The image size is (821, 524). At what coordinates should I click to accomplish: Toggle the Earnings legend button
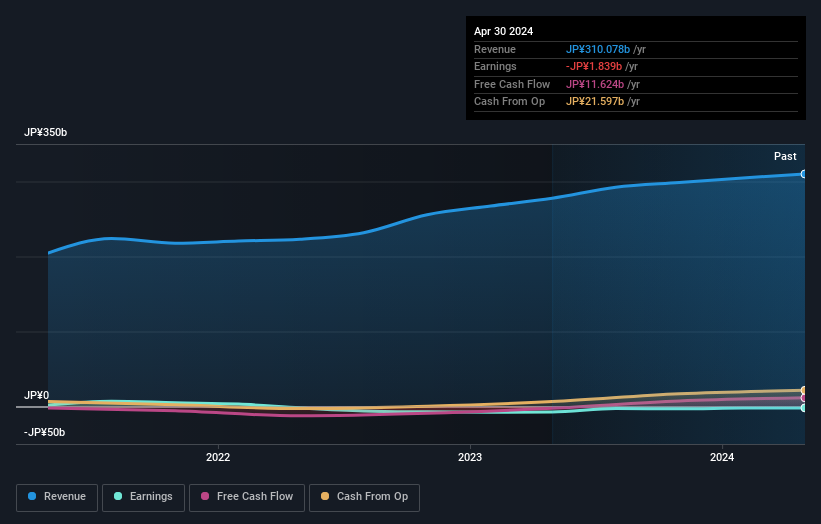(x=143, y=497)
